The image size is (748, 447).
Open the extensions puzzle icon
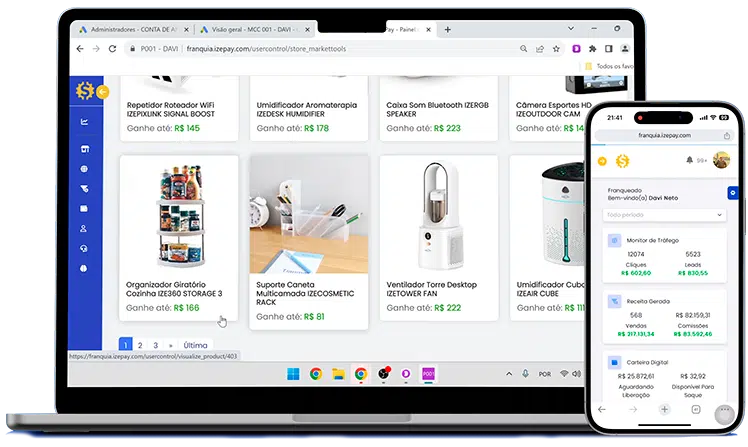pyautogui.click(x=592, y=49)
